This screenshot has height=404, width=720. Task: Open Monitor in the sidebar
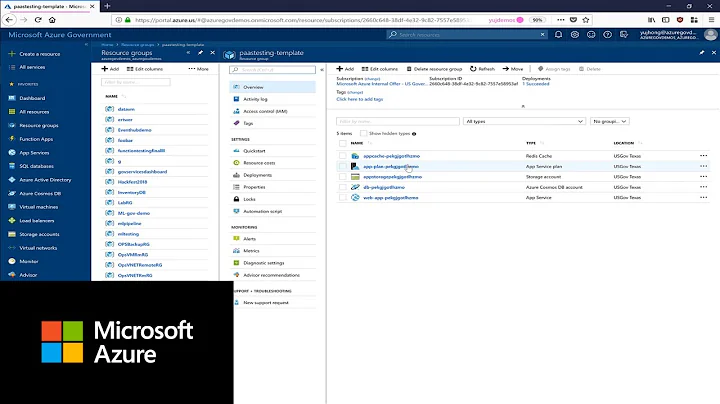coord(28,261)
